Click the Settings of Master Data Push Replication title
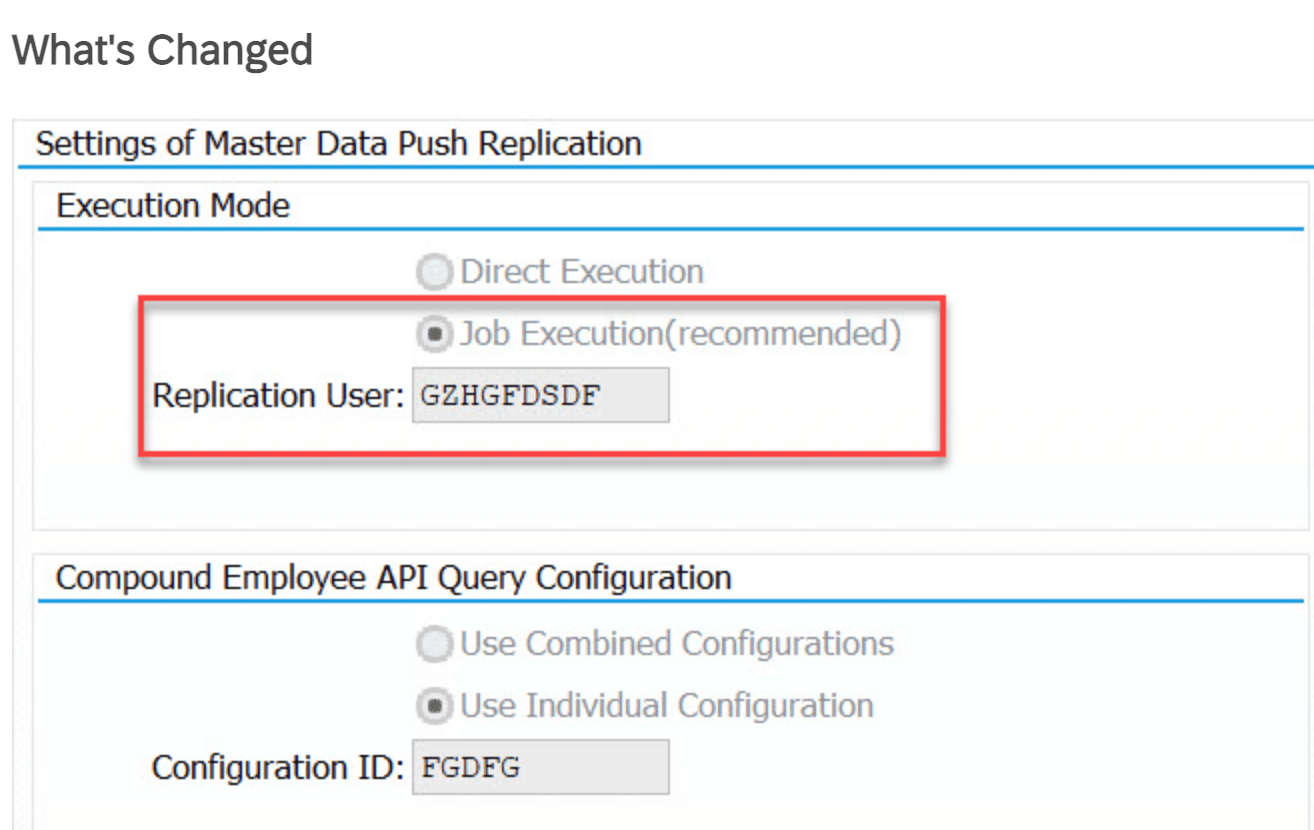 point(338,144)
